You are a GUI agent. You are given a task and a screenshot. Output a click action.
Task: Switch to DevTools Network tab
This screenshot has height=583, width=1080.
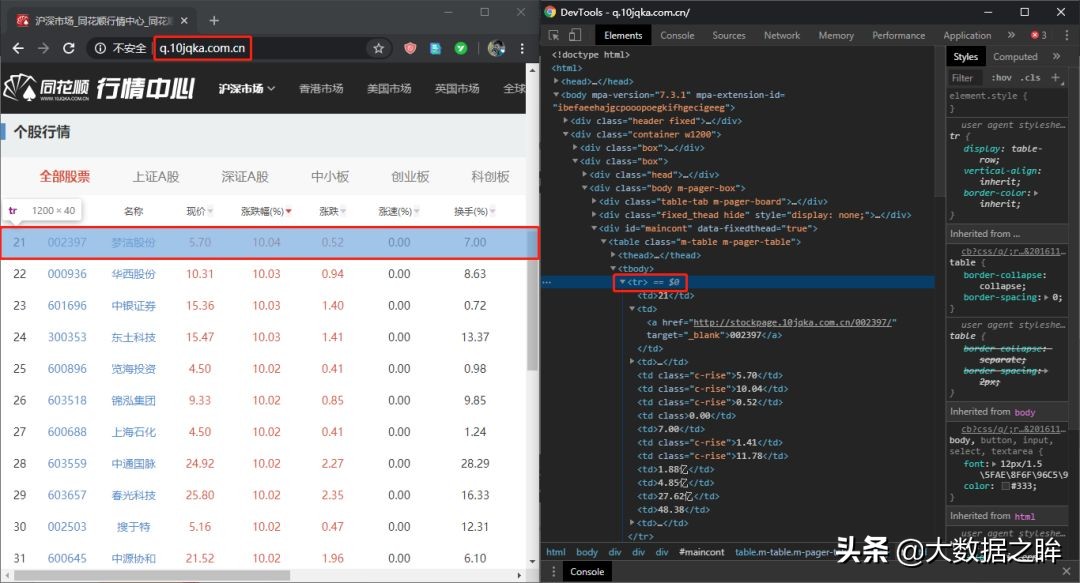tap(782, 35)
